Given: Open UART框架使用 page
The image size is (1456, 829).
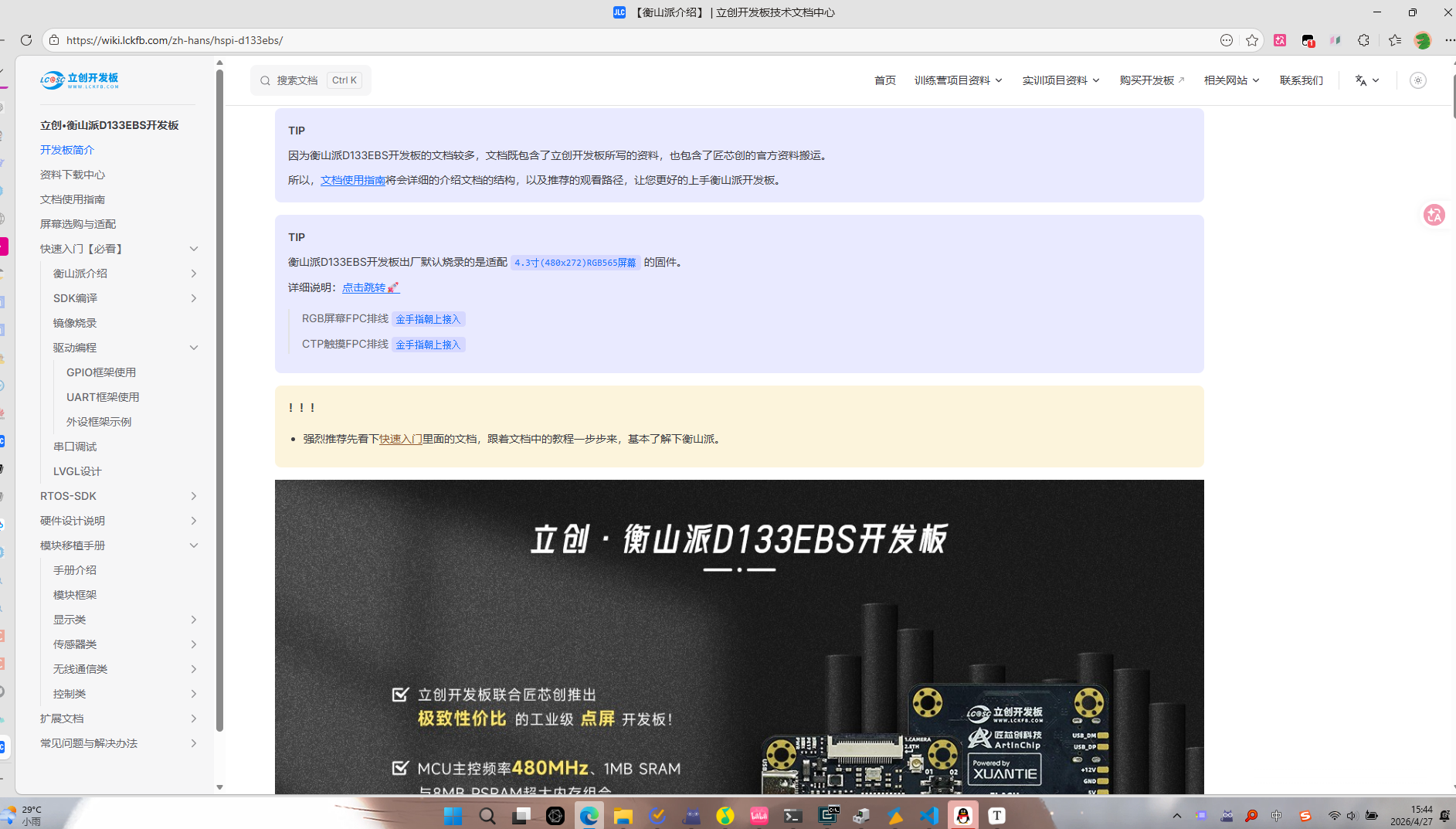Looking at the screenshot, I should (103, 397).
